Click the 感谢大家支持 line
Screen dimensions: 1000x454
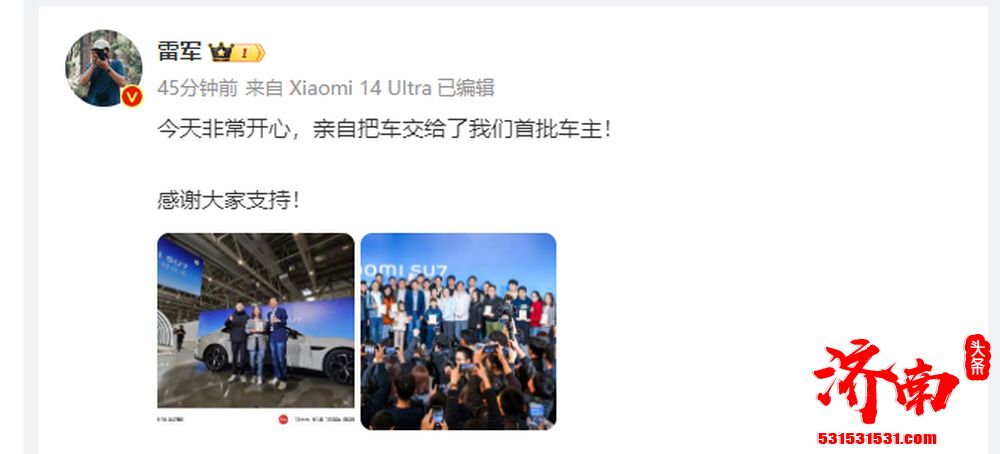click(228, 201)
